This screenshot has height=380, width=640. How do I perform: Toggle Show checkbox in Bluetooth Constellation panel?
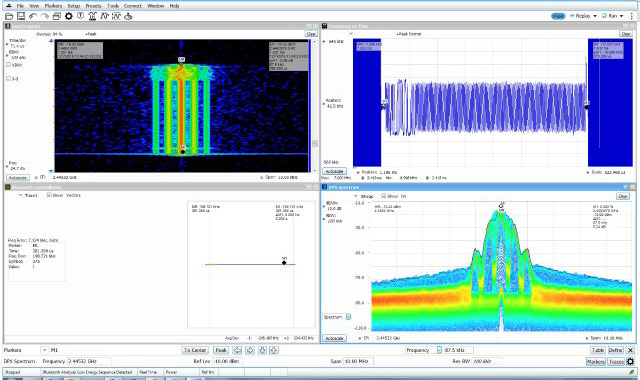tap(49, 195)
